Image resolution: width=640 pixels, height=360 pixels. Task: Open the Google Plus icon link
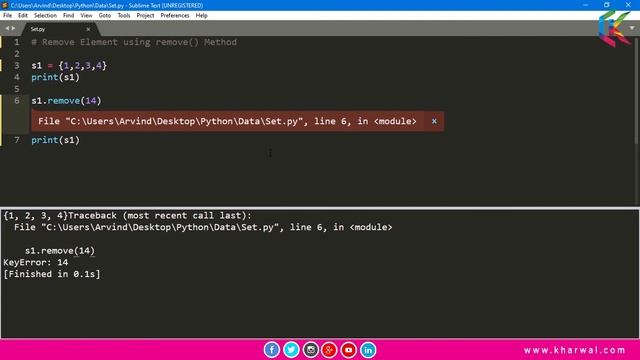tap(329, 350)
